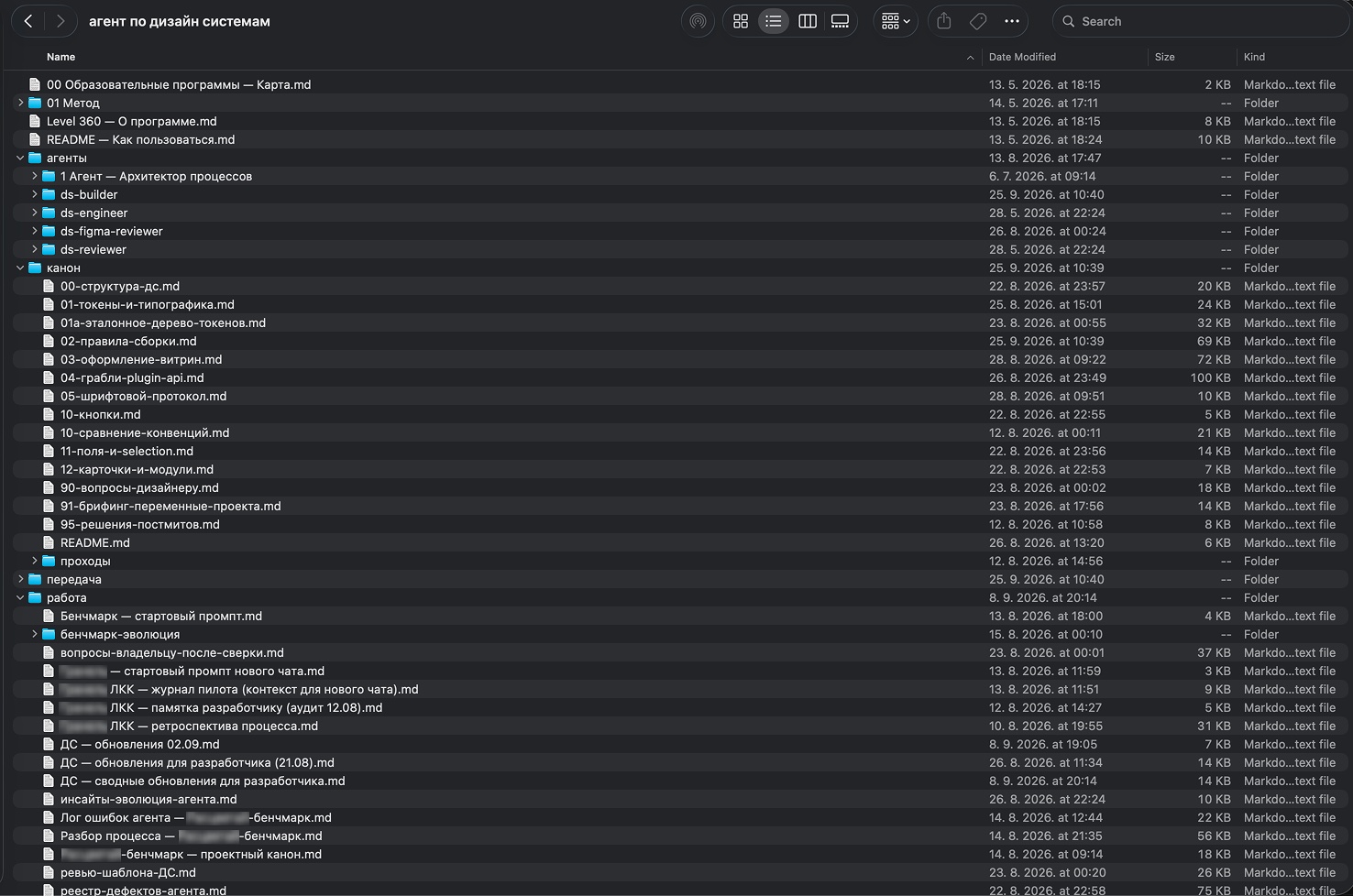
Task: Select file icon of 04-грабли-plugin-api.md
Action: pos(49,377)
